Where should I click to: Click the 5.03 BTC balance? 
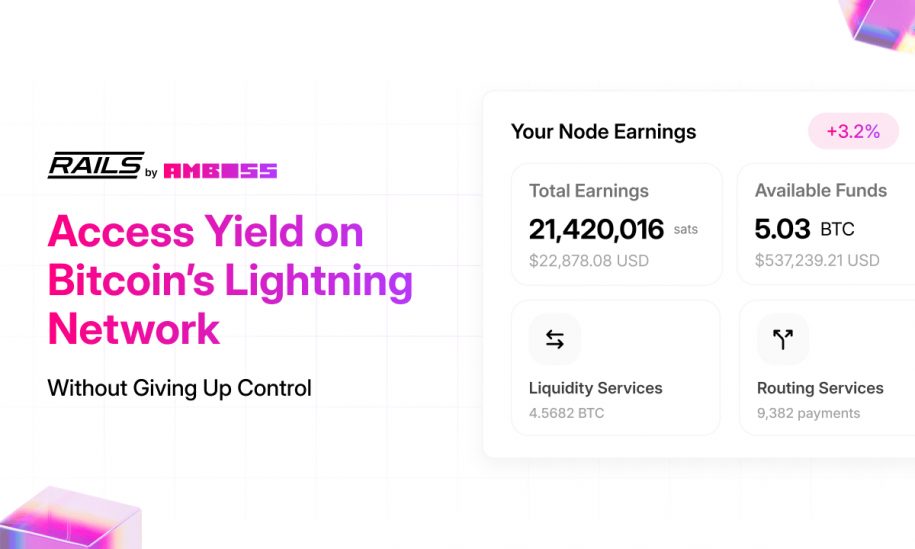point(804,229)
